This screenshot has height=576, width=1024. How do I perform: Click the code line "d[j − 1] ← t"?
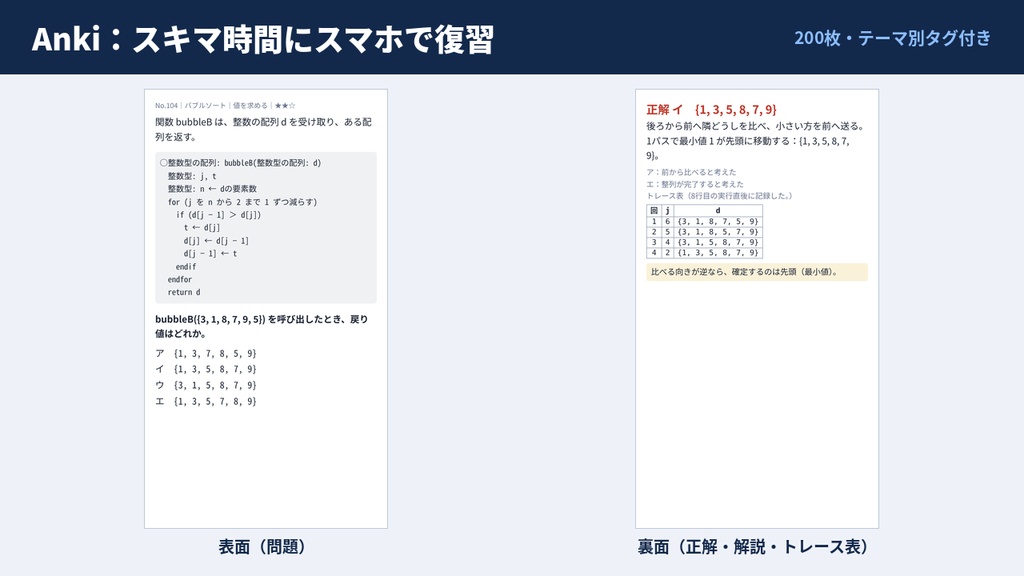pos(210,253)
